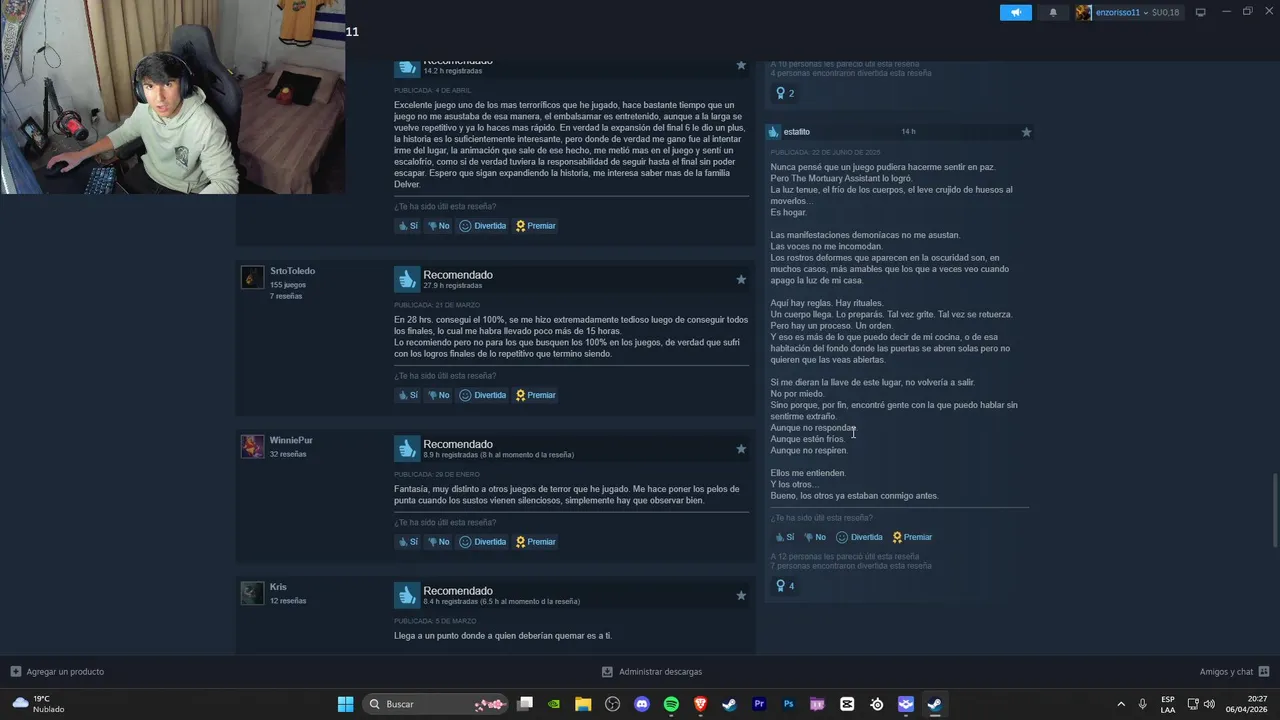Open the WinniePur username link

[291, 440]
